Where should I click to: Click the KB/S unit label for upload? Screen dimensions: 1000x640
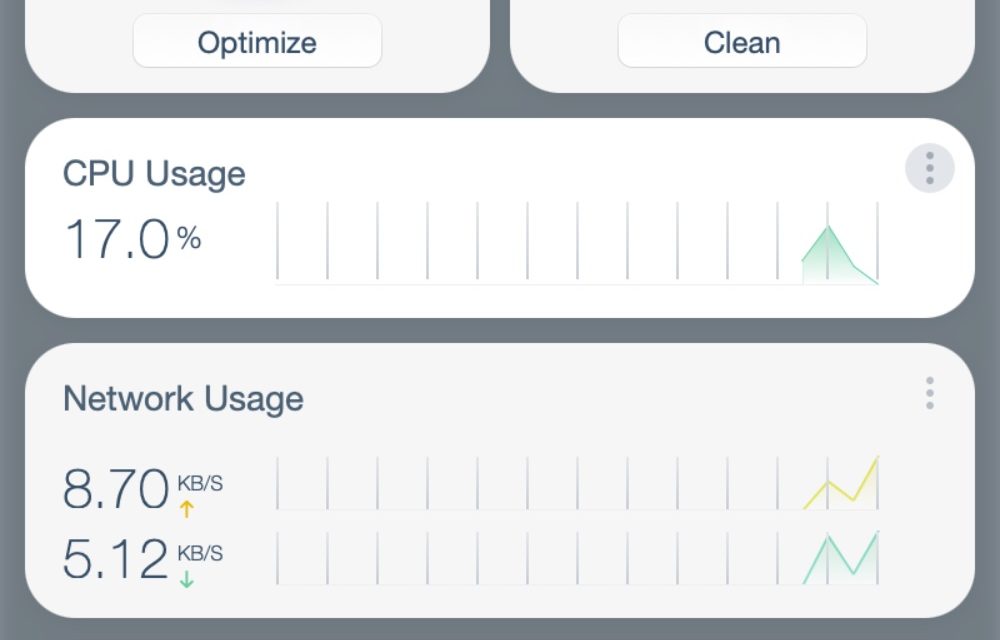tap(200, 484)
